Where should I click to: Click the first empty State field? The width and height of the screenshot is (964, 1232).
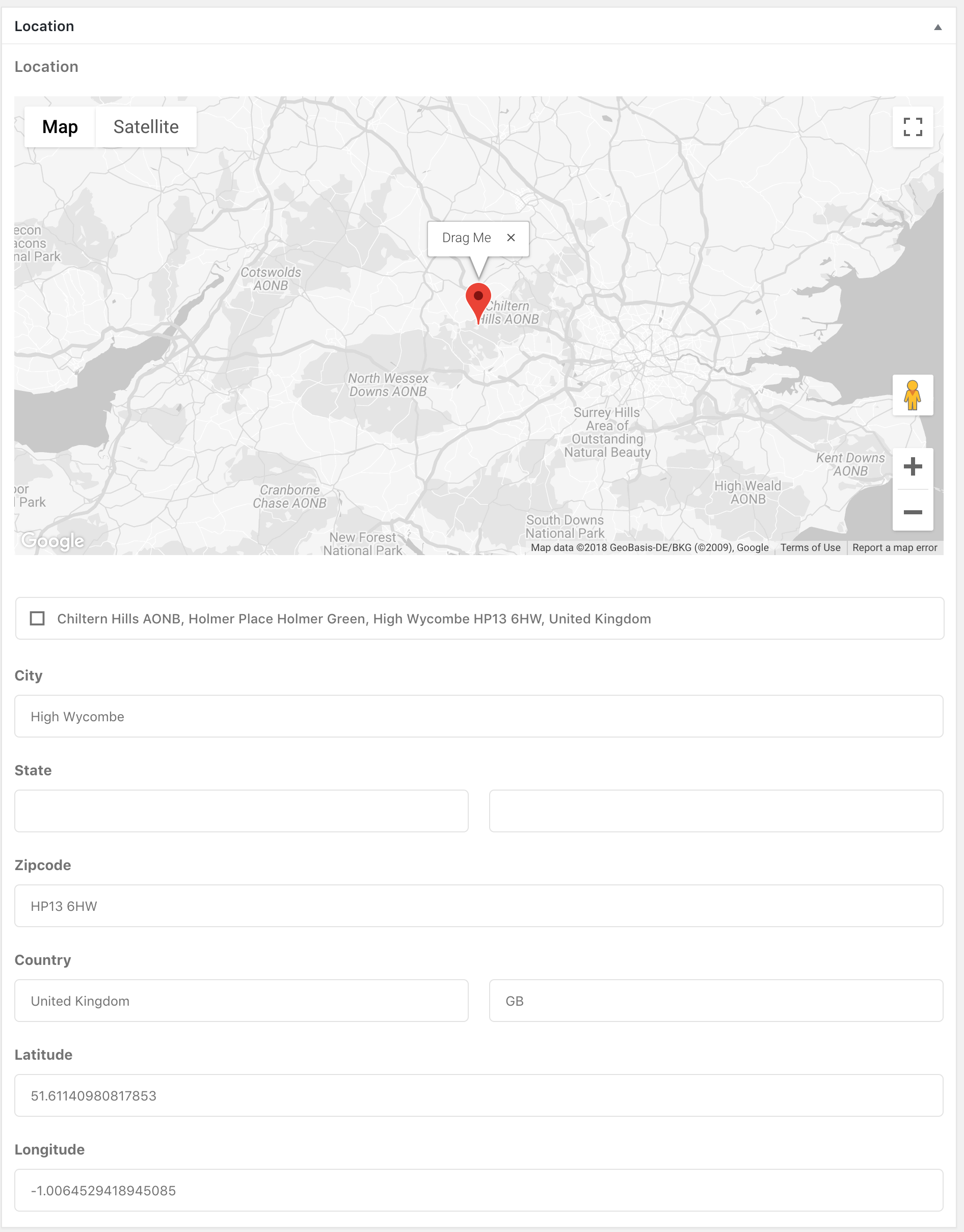[242, 811]
